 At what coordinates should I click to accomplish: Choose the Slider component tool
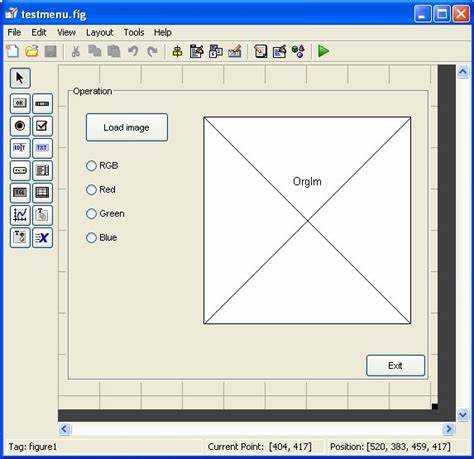tap(42, 103)
